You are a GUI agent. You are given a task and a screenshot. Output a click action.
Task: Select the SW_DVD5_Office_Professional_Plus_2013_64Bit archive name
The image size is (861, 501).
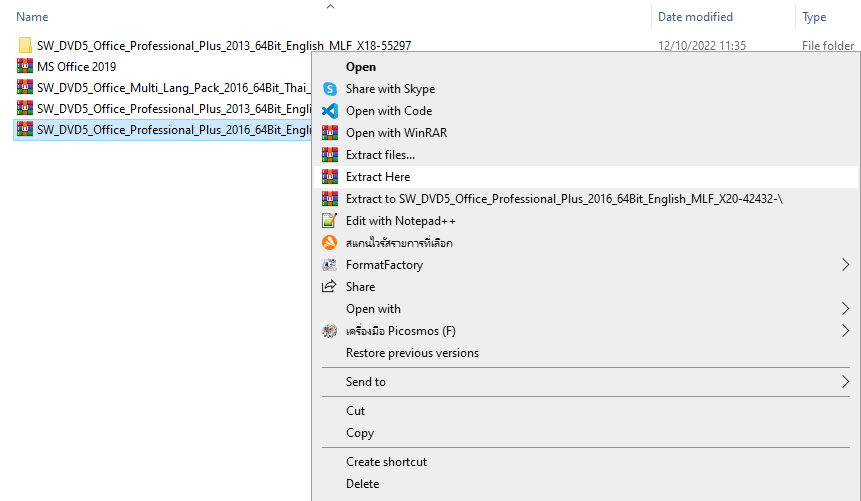174,109
